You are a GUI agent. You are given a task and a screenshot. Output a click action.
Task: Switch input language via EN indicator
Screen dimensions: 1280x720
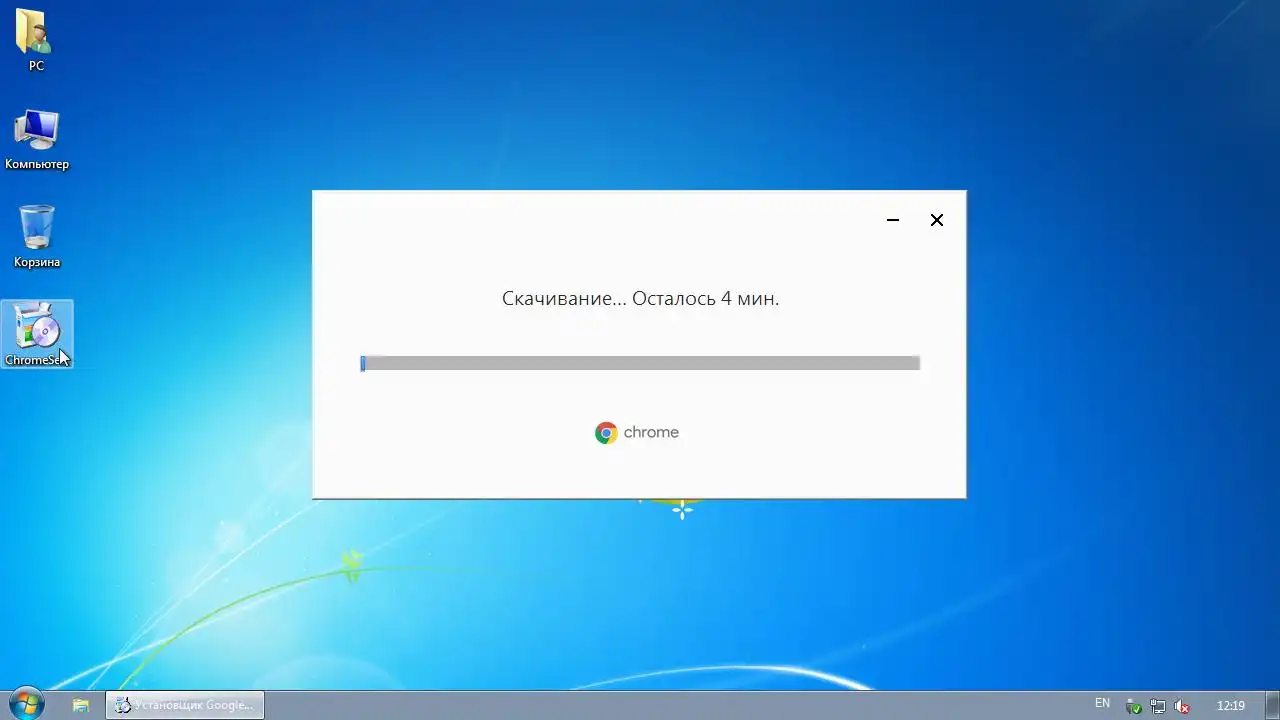coord(1102,703)
